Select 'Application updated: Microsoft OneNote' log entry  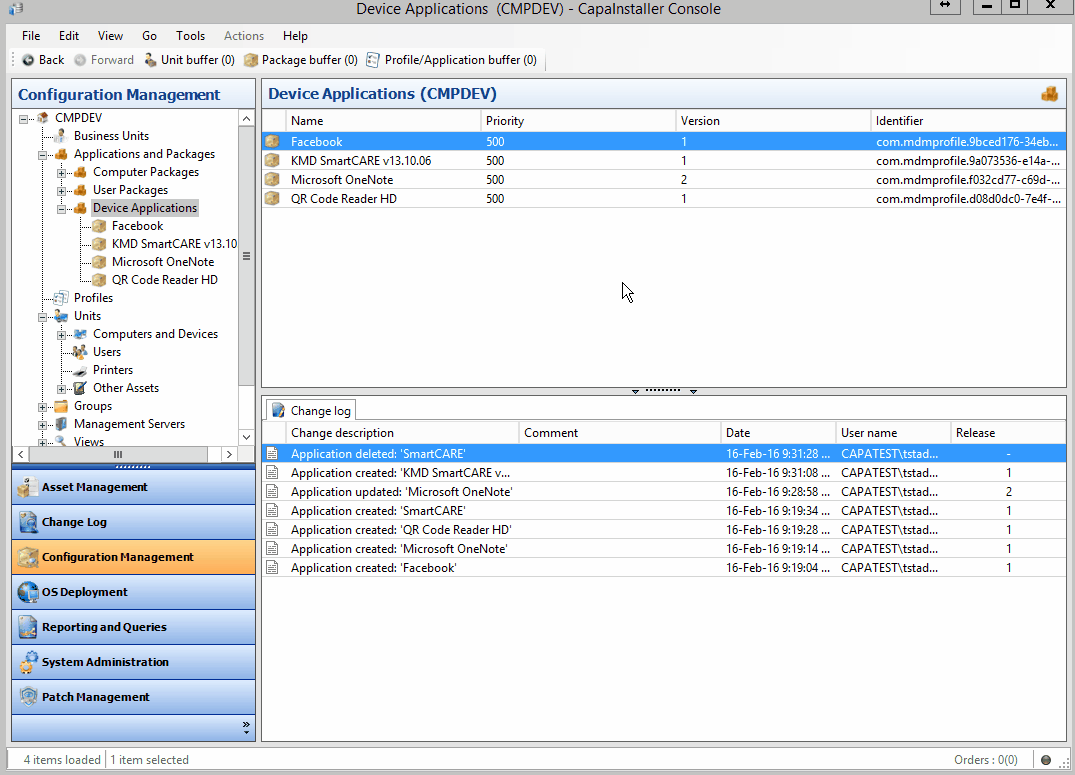664,492
